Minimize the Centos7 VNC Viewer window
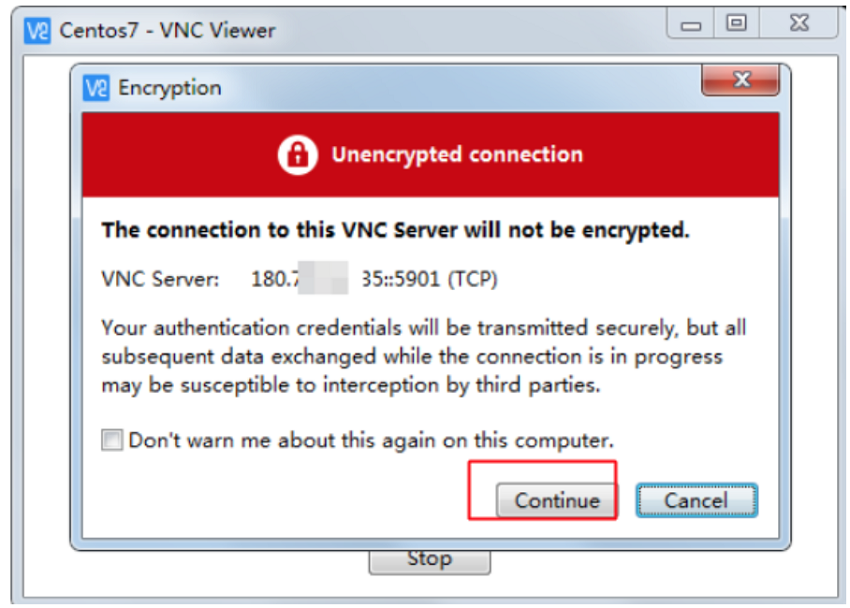This screenshot has width=850, height=608. click(x=691, y=24)
